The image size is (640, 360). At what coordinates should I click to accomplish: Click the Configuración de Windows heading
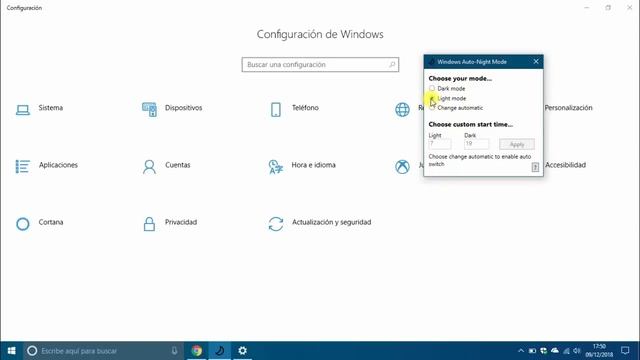tap(320, 34)
